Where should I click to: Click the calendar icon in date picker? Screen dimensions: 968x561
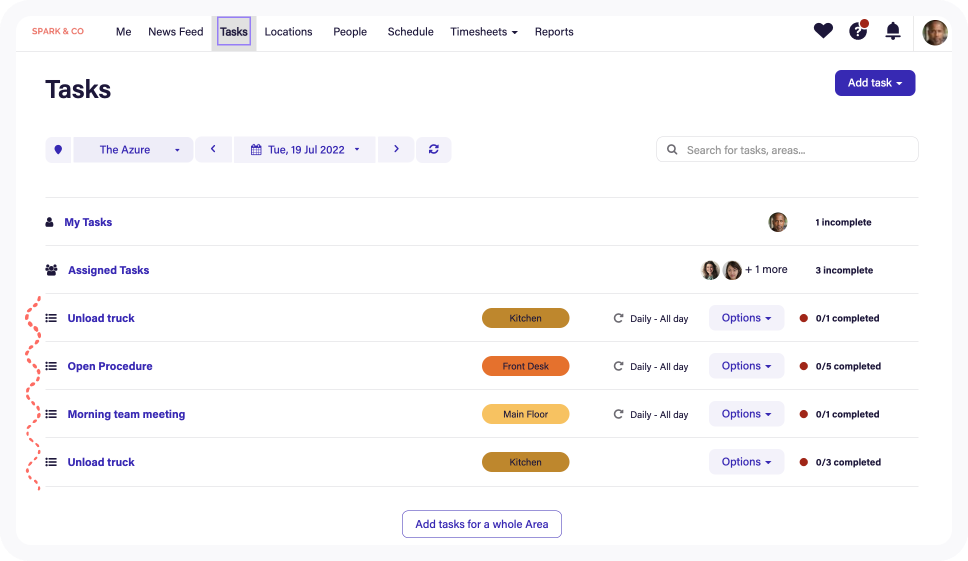coord(256,150)
